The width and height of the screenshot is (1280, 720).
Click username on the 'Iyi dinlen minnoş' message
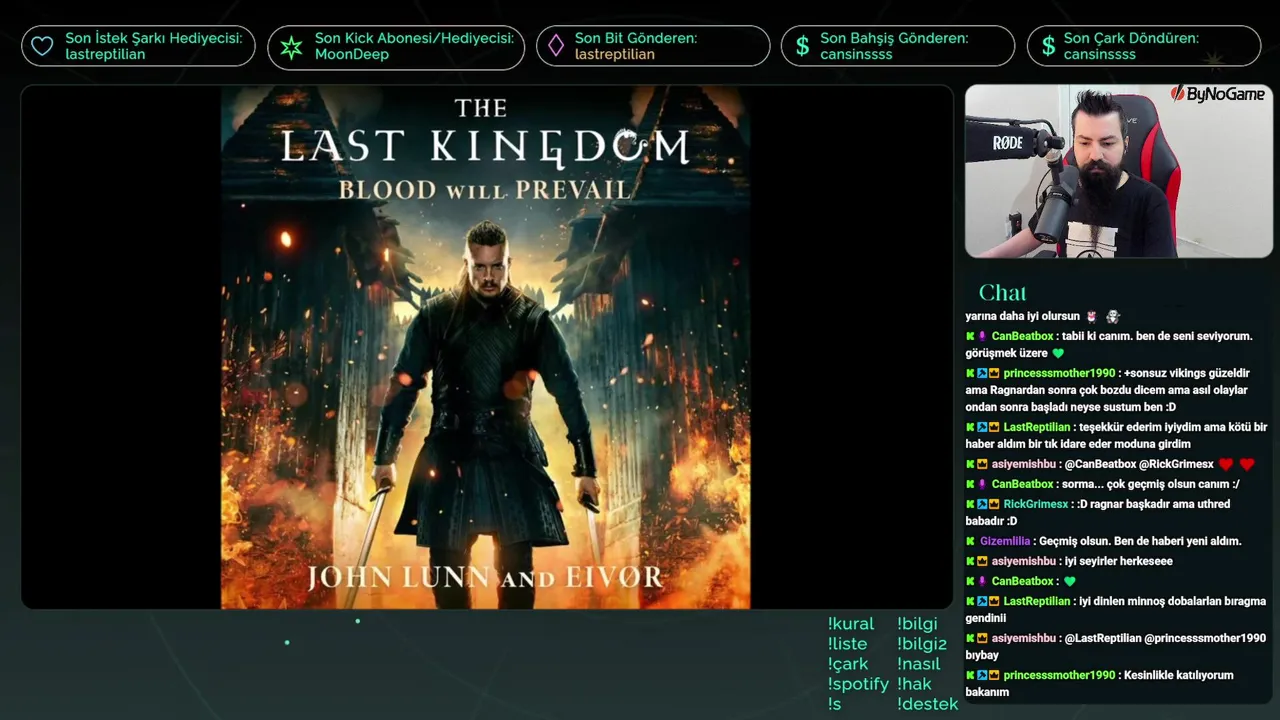coord(1036,601)
